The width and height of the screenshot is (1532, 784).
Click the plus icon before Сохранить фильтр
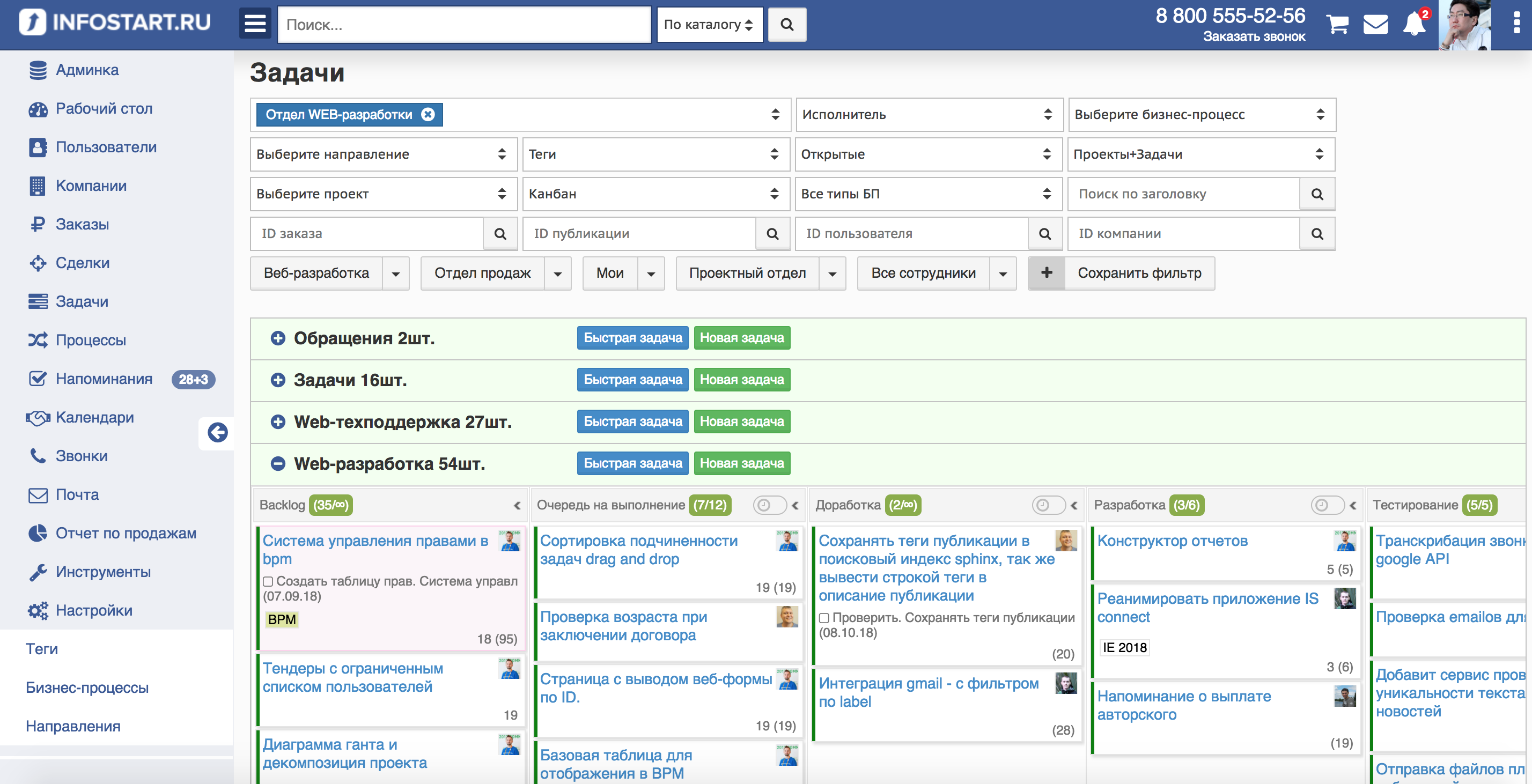coord(1047,273)
